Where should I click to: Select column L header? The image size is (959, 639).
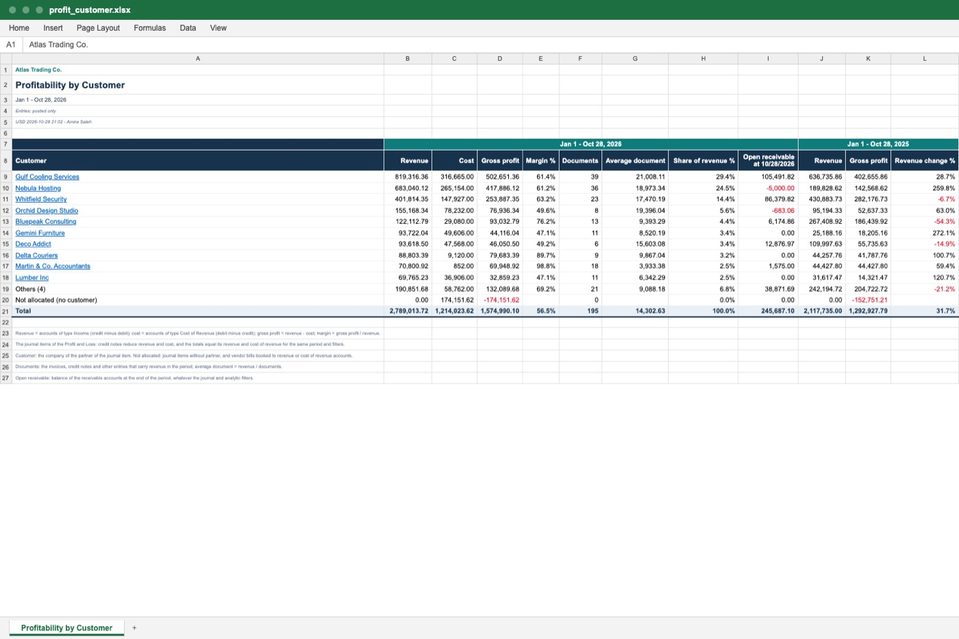pos(924,59)
